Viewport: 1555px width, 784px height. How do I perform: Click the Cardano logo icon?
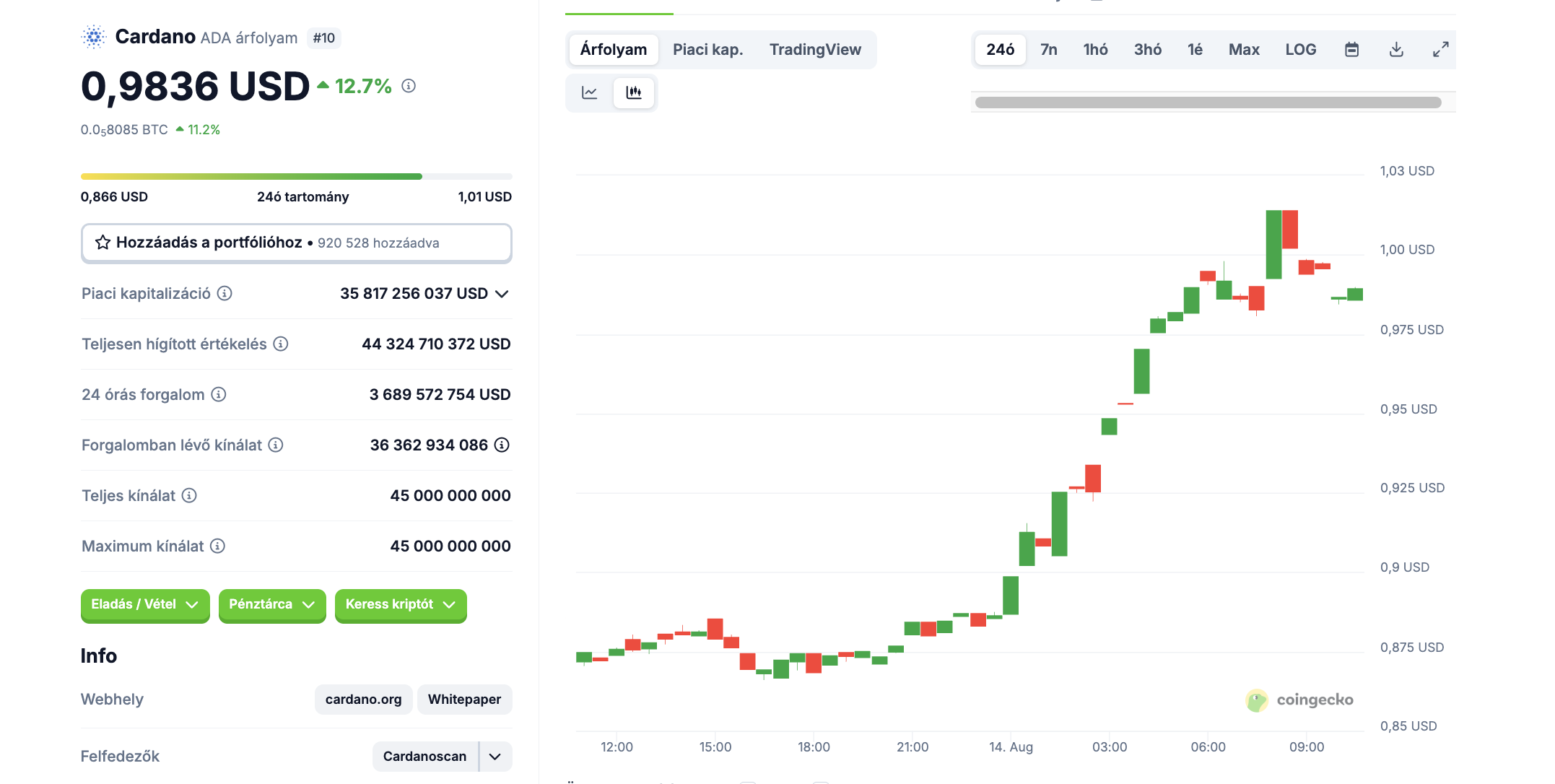click(94, 37)
